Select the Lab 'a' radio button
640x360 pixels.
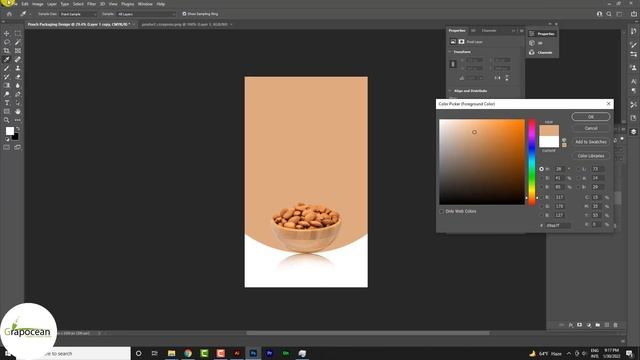(578, 178)
